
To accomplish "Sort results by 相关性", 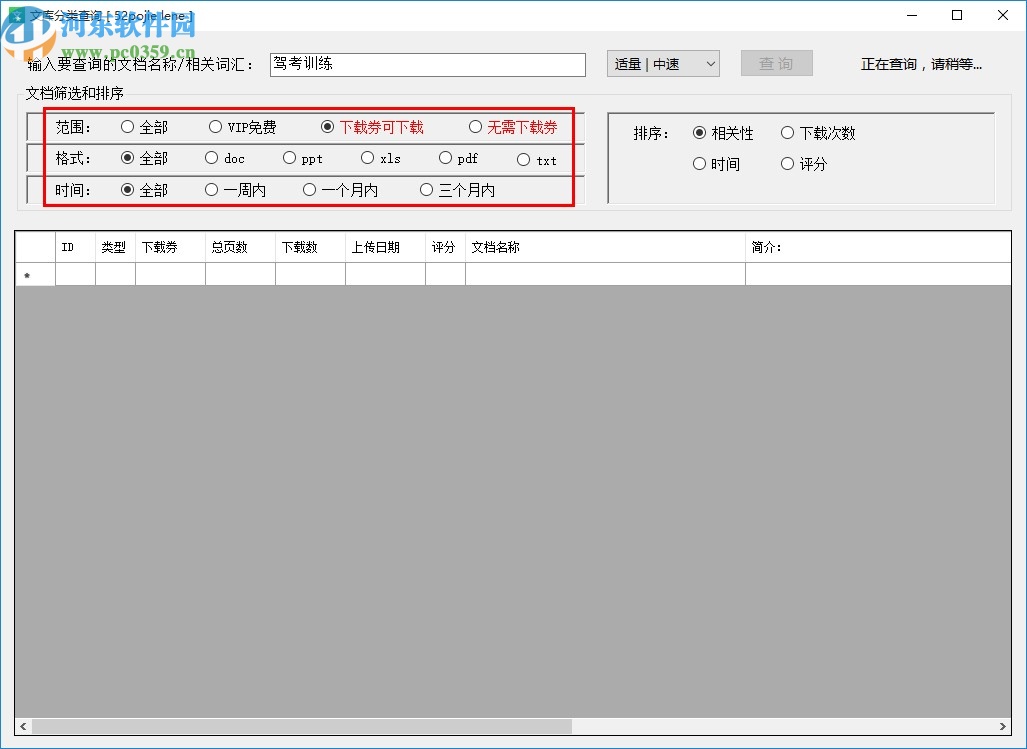I will (x=722, y=133).
